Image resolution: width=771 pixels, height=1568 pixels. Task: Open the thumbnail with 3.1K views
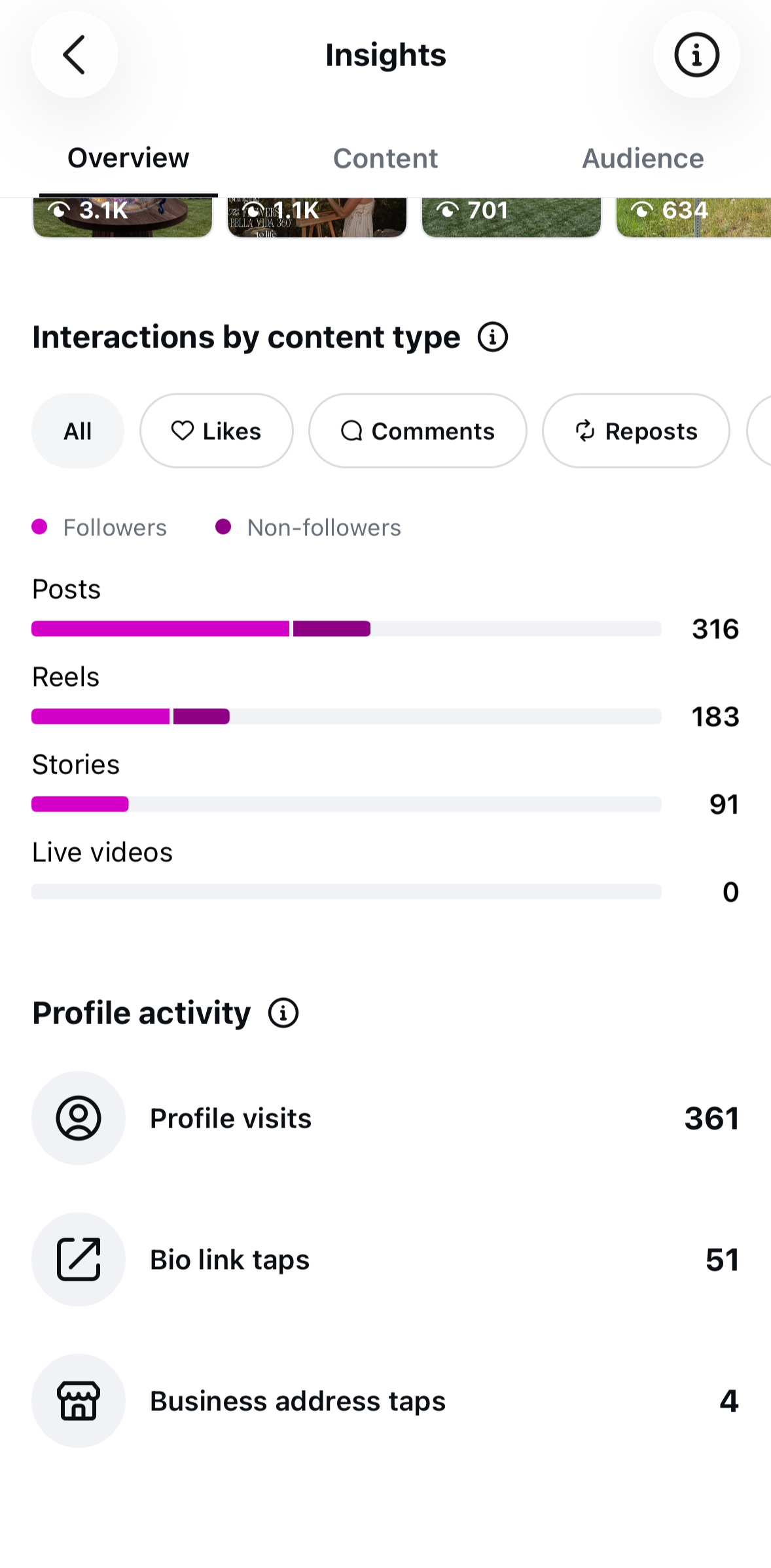click(x=123, y=217)
